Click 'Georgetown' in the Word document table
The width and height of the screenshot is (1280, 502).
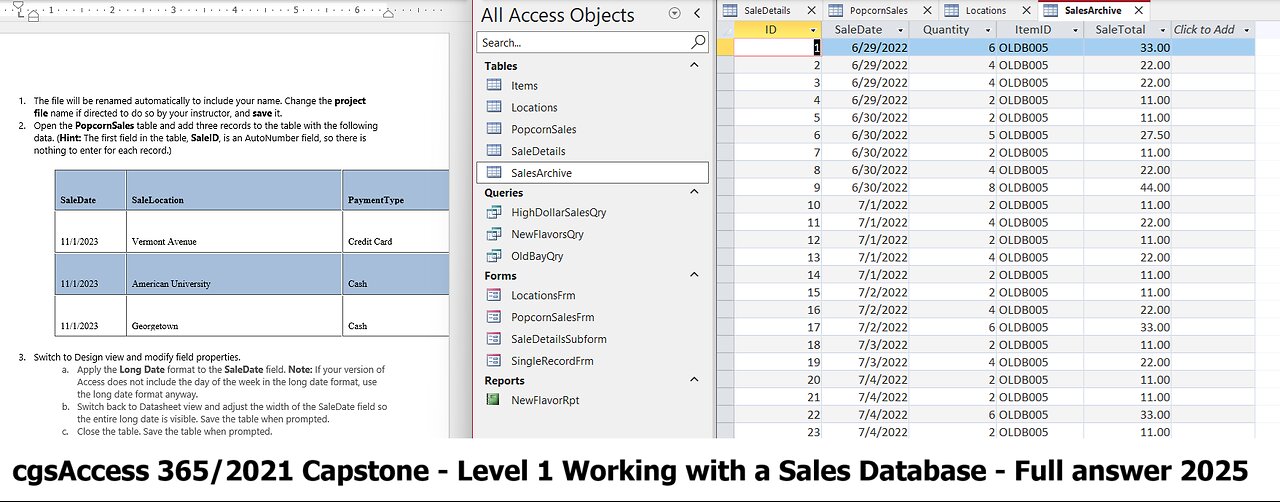tap(156, 326)
